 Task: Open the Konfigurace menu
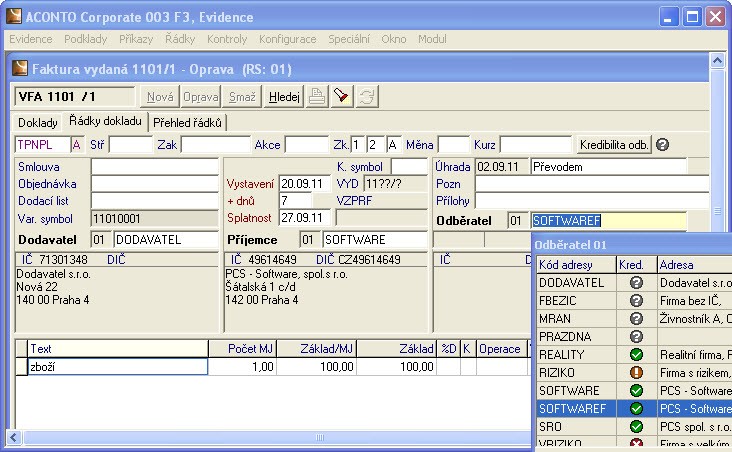point(287,39)
